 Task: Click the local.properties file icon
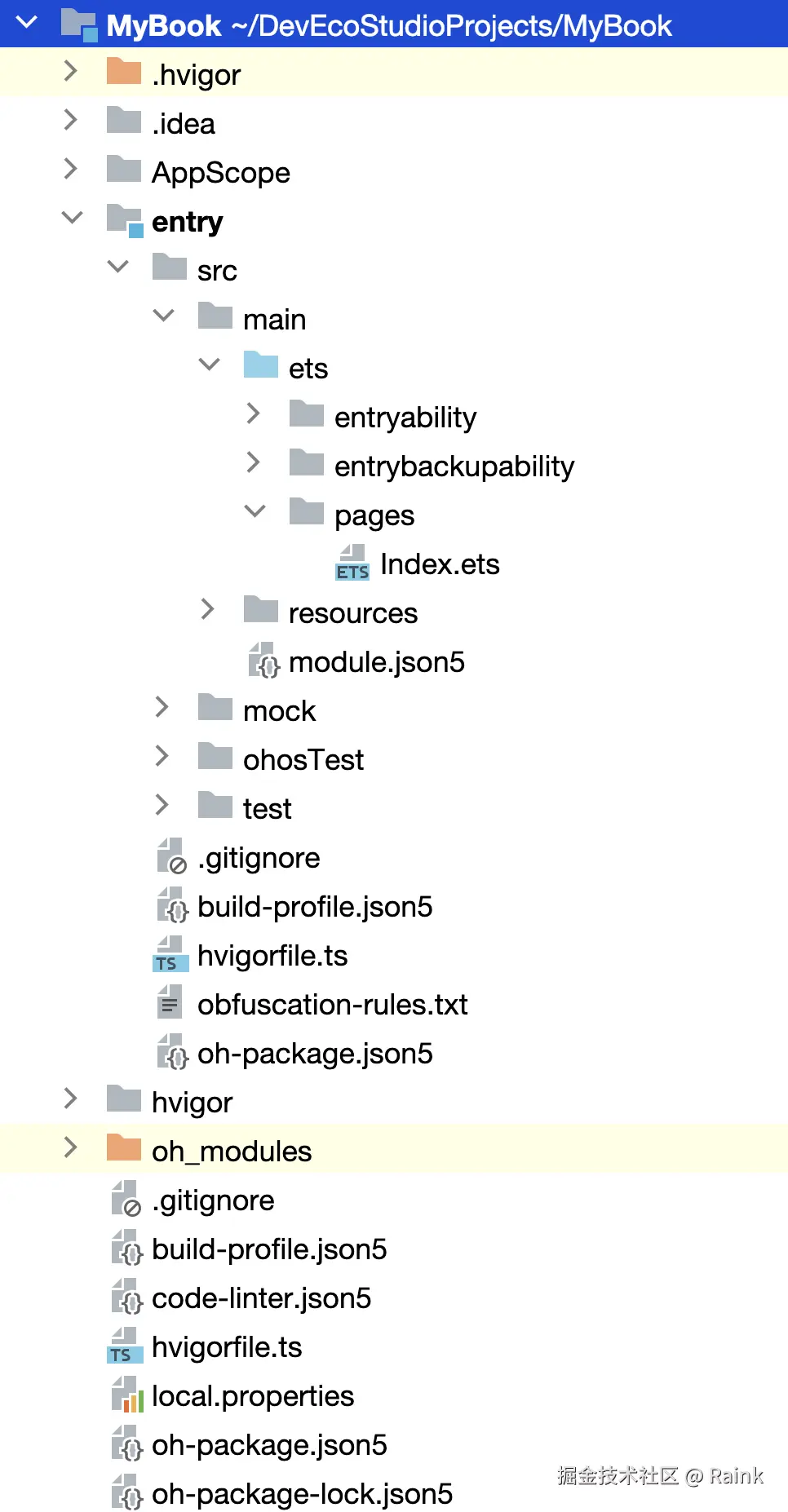pyautogui.click(x=126, y=1395)
